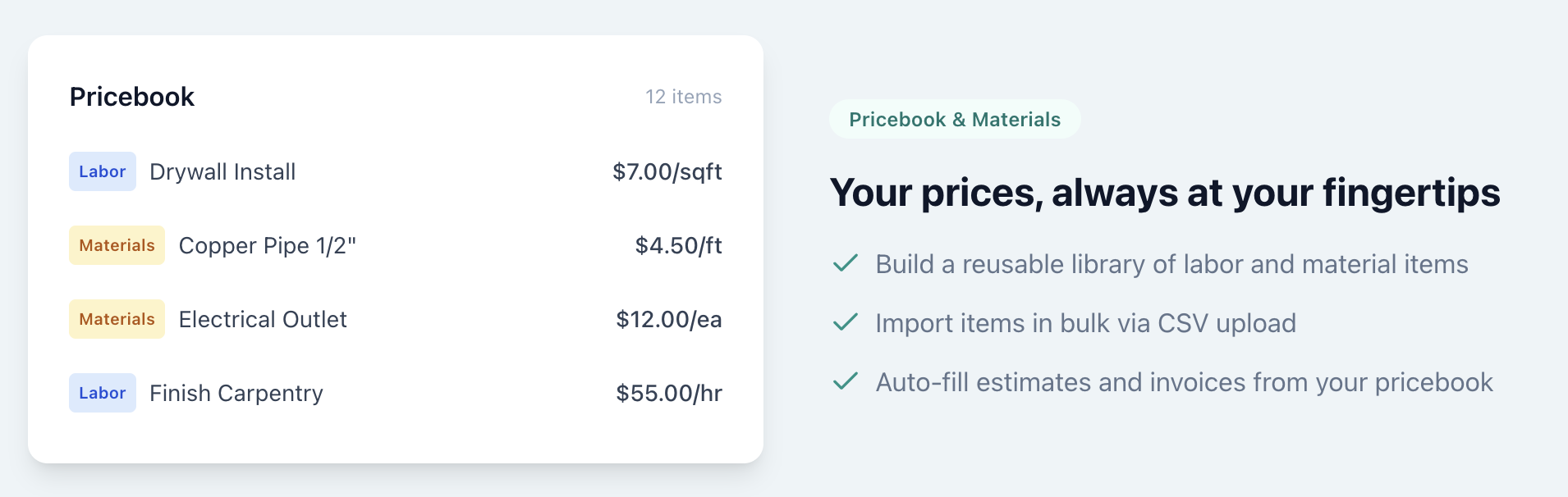Screen dimensions: 1568x497
Task: Select the Materials badge on Copper Pipe 1/2"
Action: [x=117, y=244]
